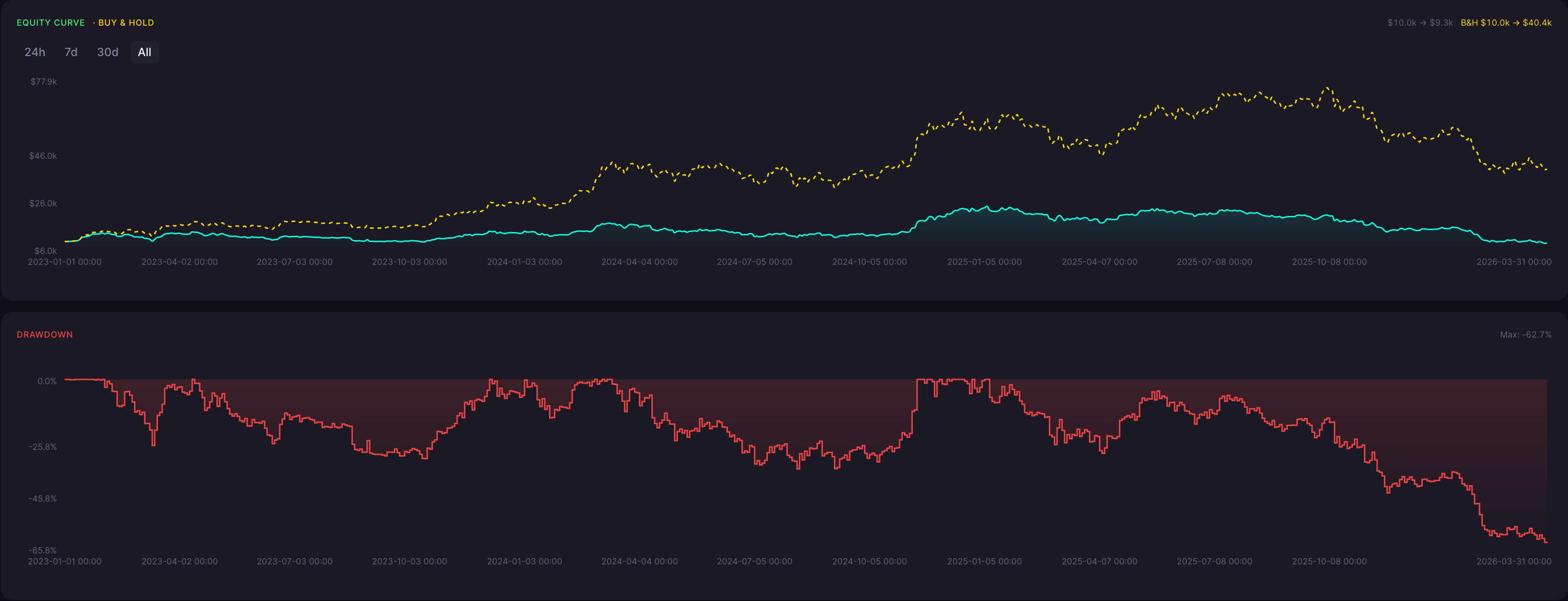Select the 7d time range
The height and width of the screenshot is (601, 1568).
coord(71,52)
